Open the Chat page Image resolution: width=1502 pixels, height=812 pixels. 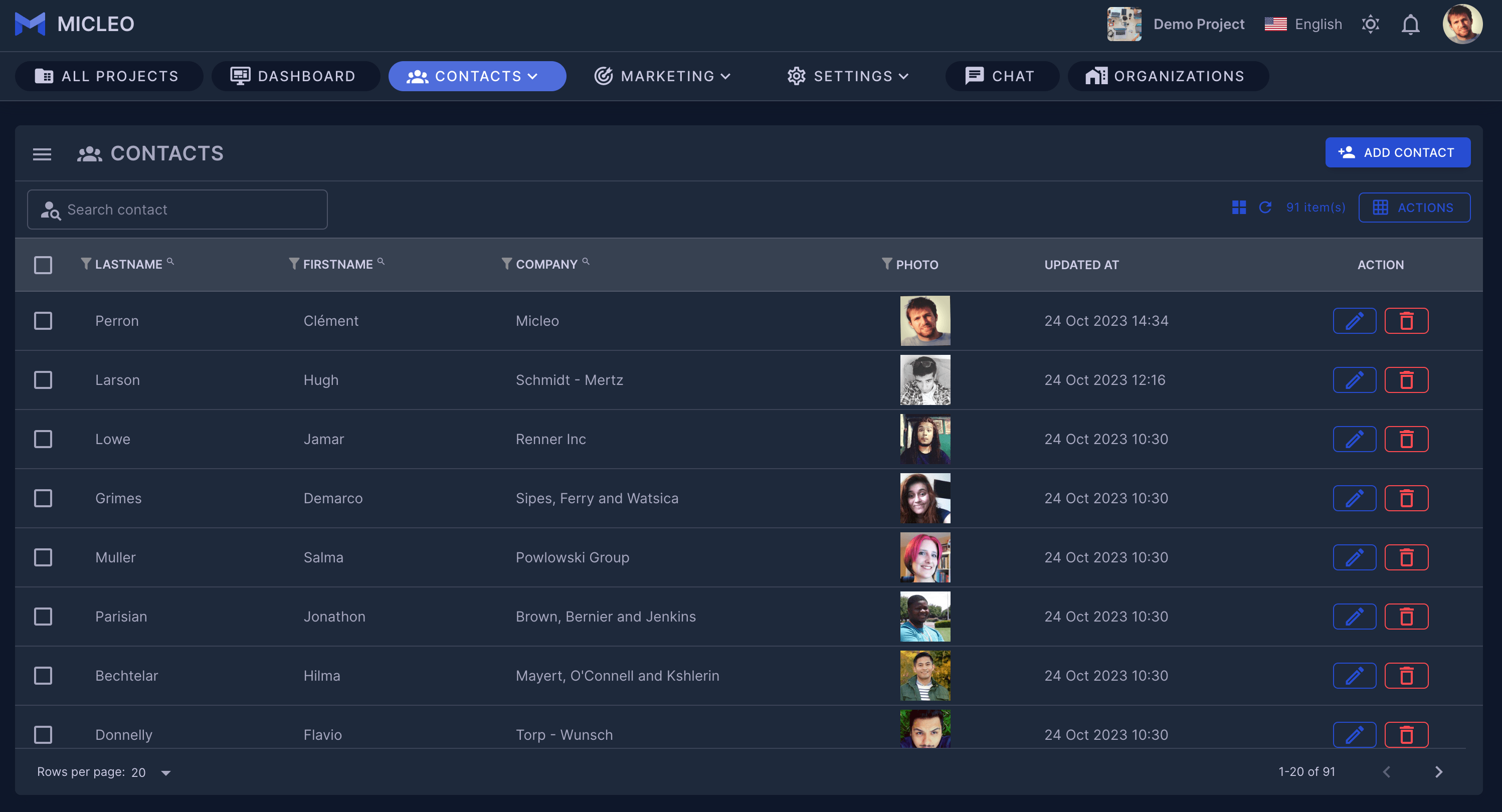point(1001,76)
